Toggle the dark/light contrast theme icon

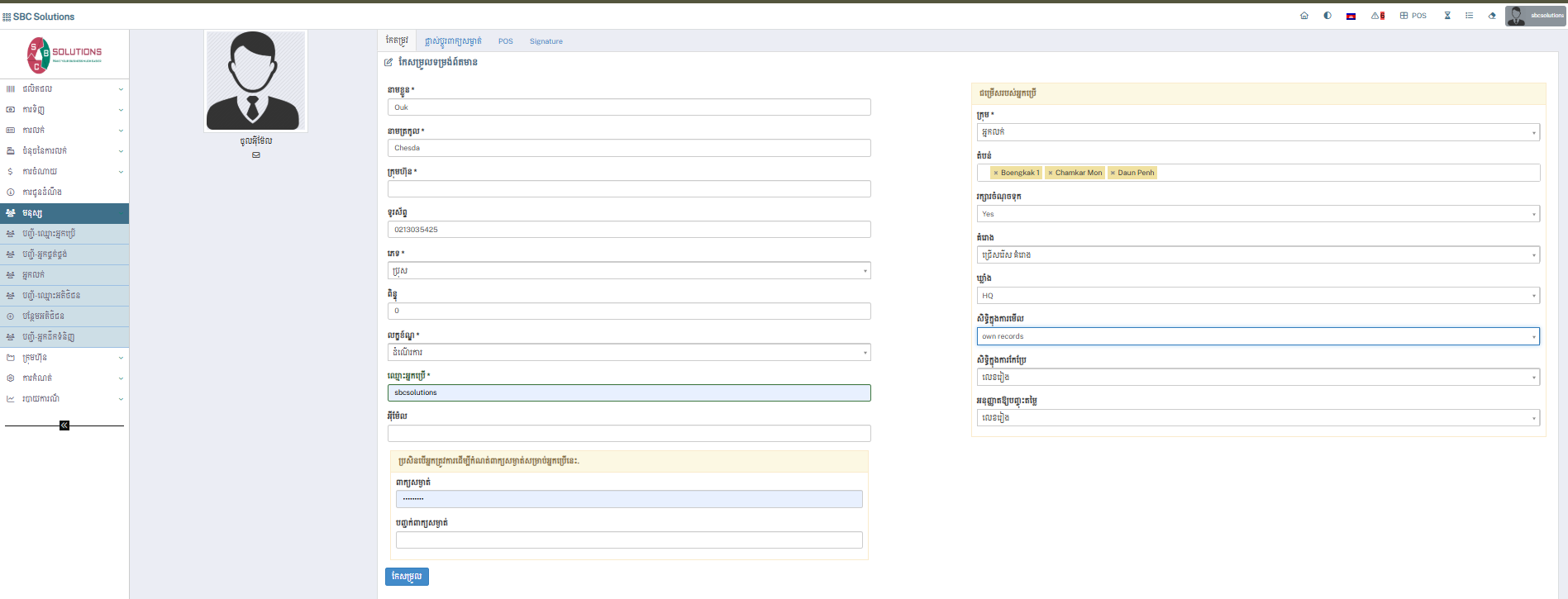[x=1327, y=16]
